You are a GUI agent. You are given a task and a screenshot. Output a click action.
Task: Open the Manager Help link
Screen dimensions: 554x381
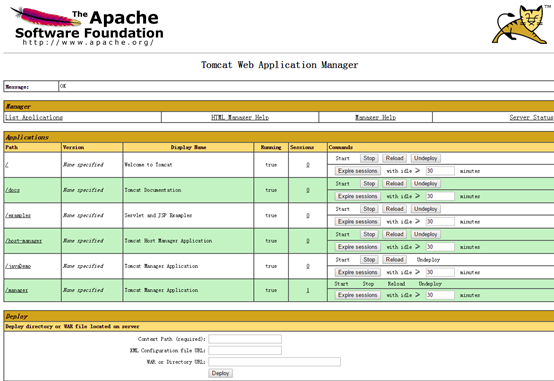375,117
